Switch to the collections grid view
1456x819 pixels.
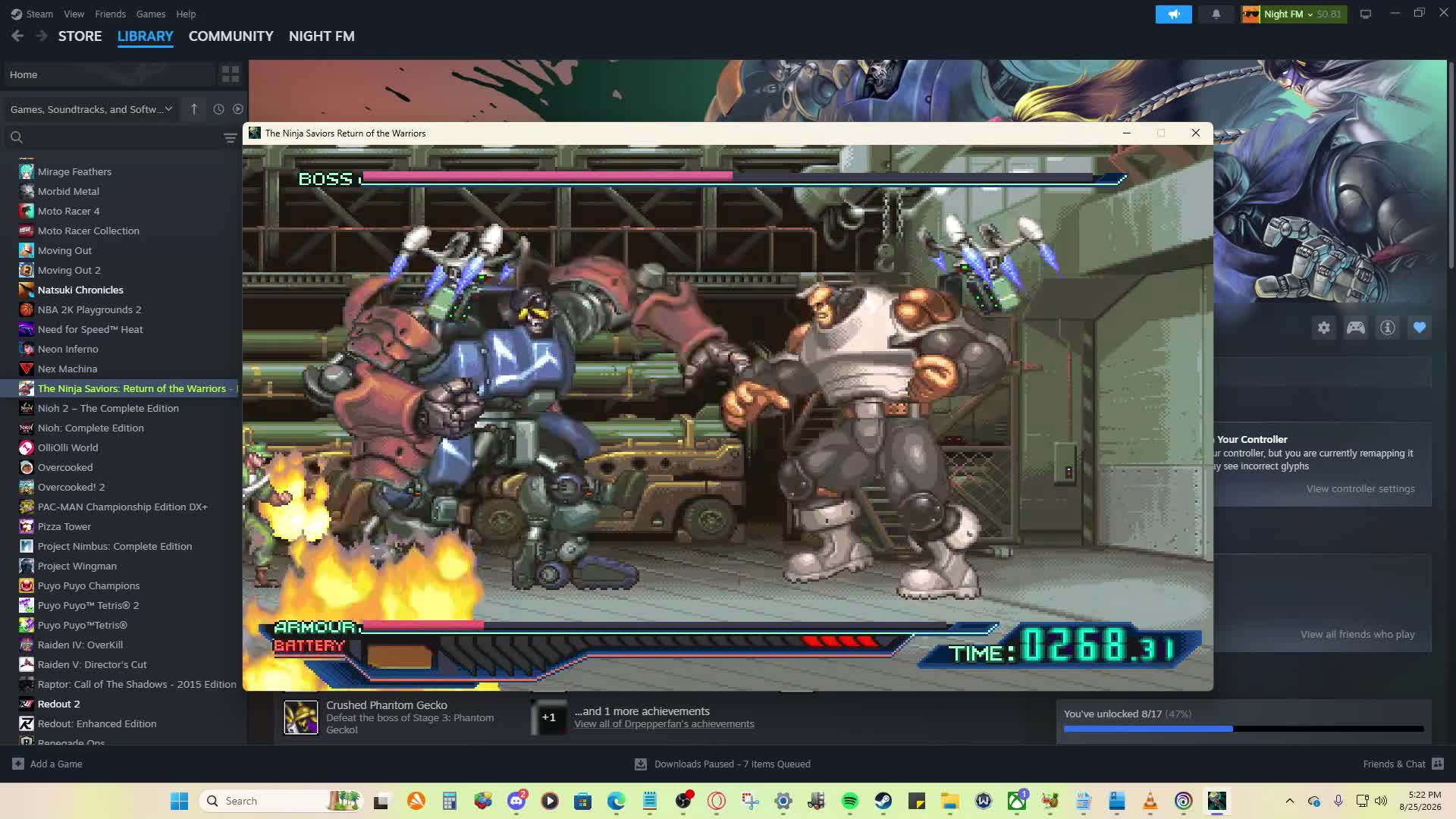click(x=230, y=74)
